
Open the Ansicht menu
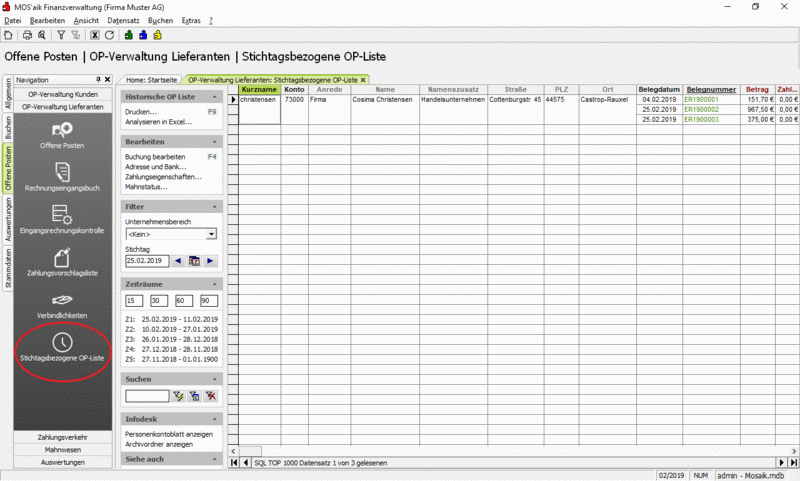[x=86, y=20]
